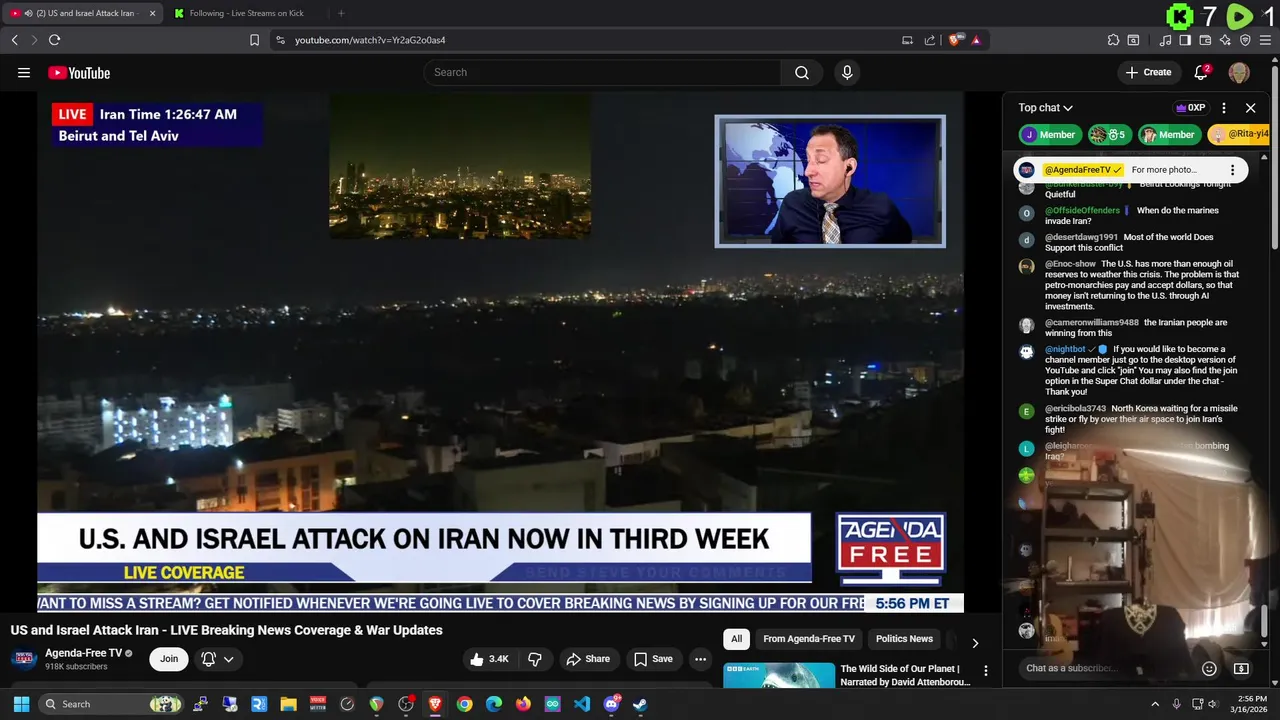Click the purple J Member chip

click(1050, 135)
